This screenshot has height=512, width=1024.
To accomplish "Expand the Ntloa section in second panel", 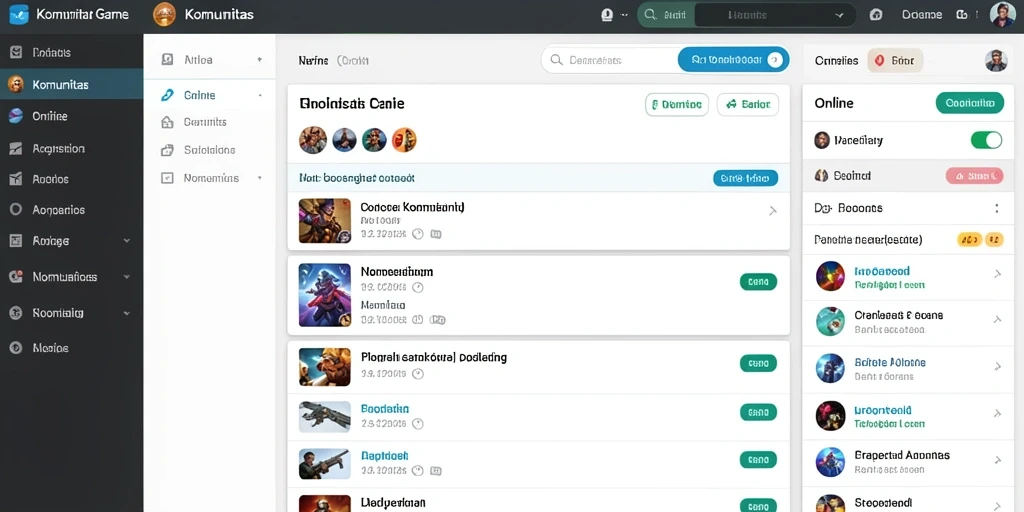I will (x=259, y=59).
